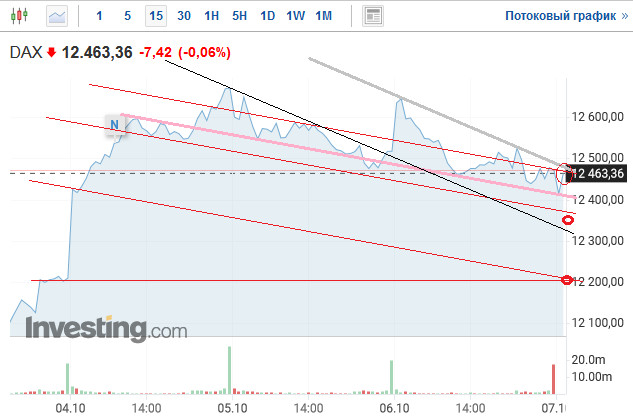The image size is (633, 418).
Task: Click the 12 100,00 axis label
Action: coord(597,323)
